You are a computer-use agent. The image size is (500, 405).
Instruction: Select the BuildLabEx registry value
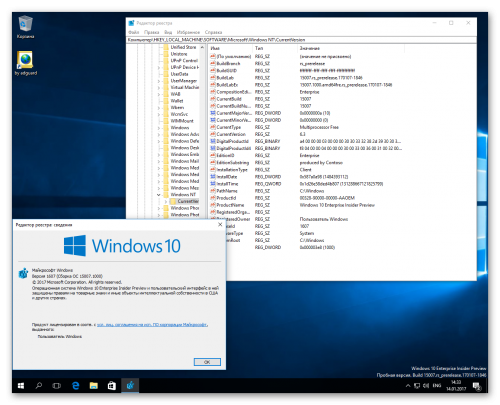point(227,85)
